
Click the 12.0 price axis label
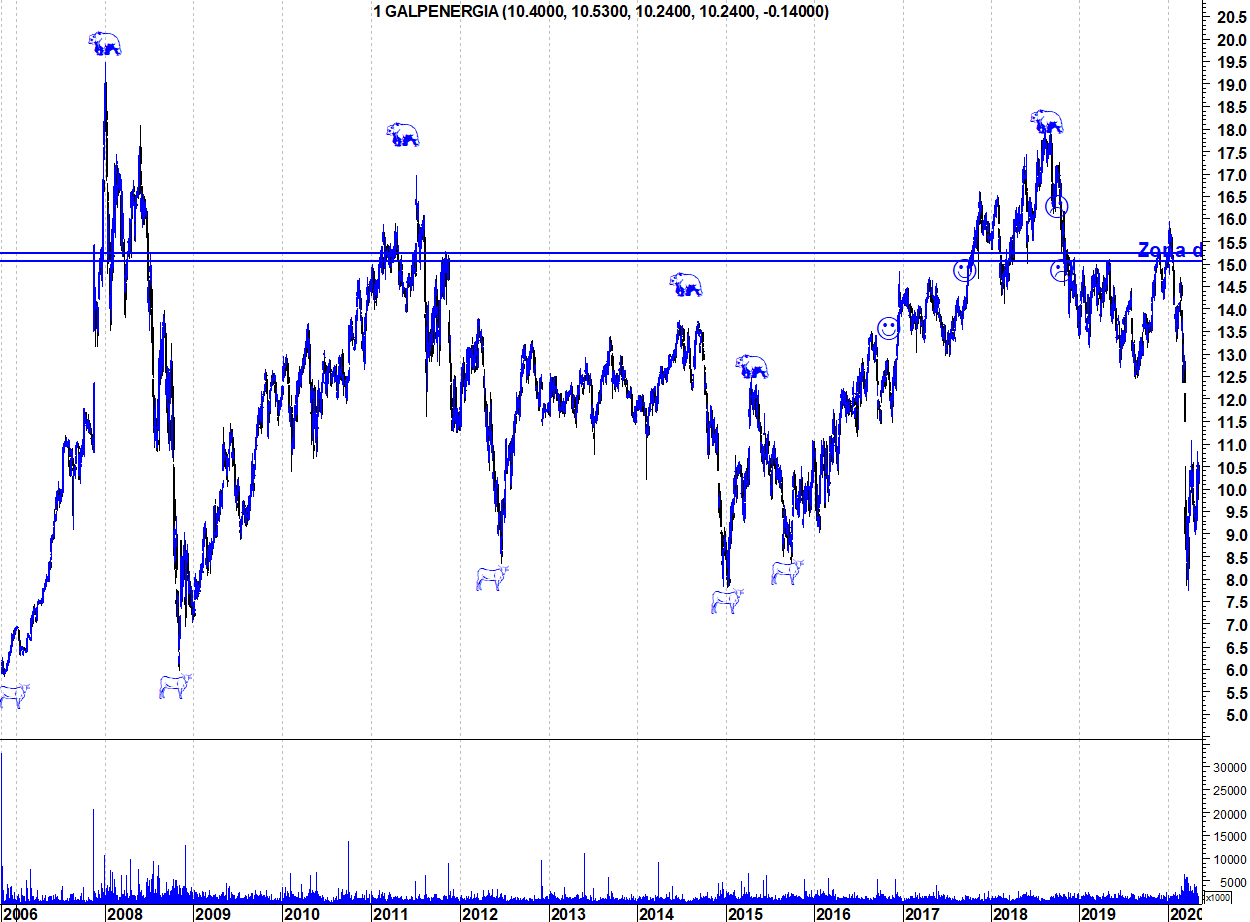click(x=1230, y=400)
